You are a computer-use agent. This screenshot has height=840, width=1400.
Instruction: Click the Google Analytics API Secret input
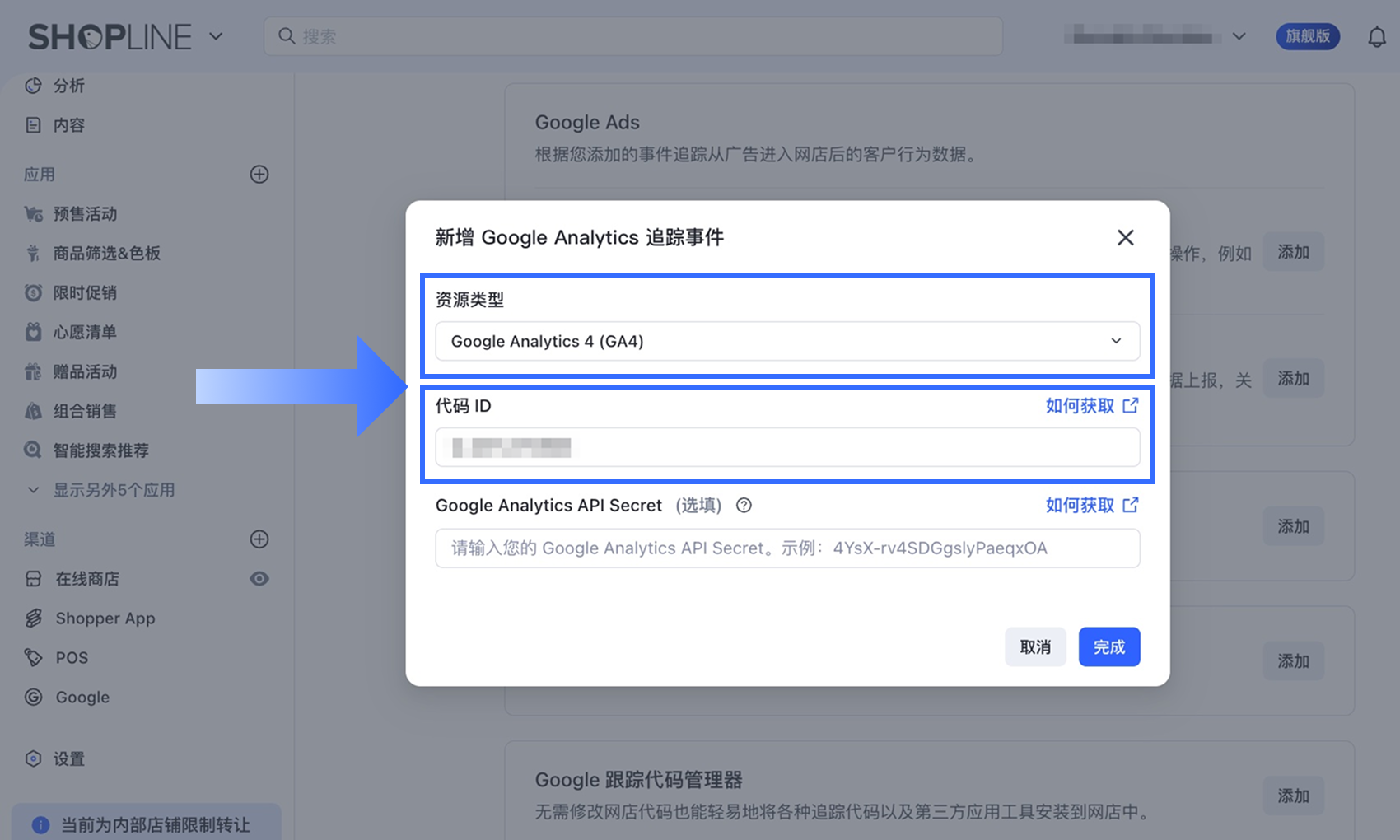click(x=787, y=548)
